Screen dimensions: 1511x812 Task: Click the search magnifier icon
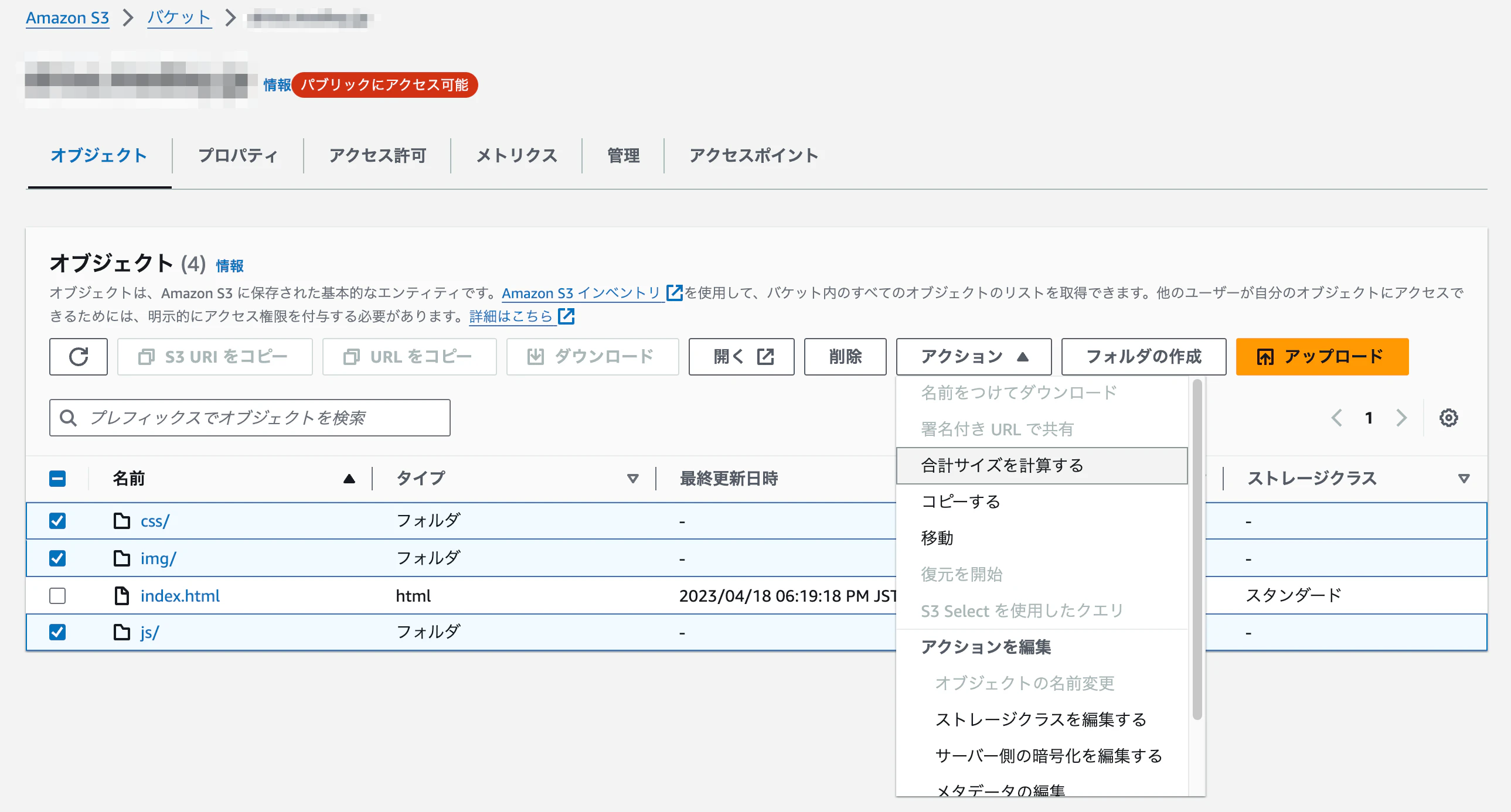pyautogui.click(x=68, y=418)
